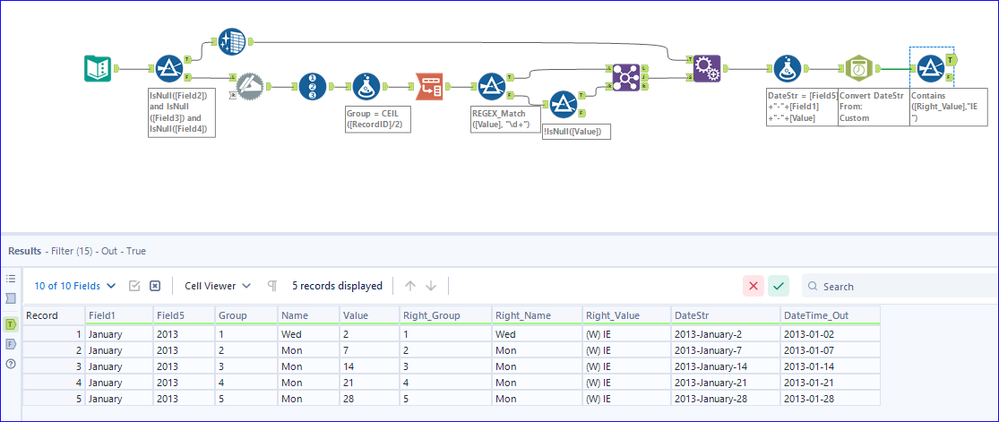Select the Append Fields gear tool
Image resolution: width=999 pixels, height=422 pixels.
(x=708, y=68)
